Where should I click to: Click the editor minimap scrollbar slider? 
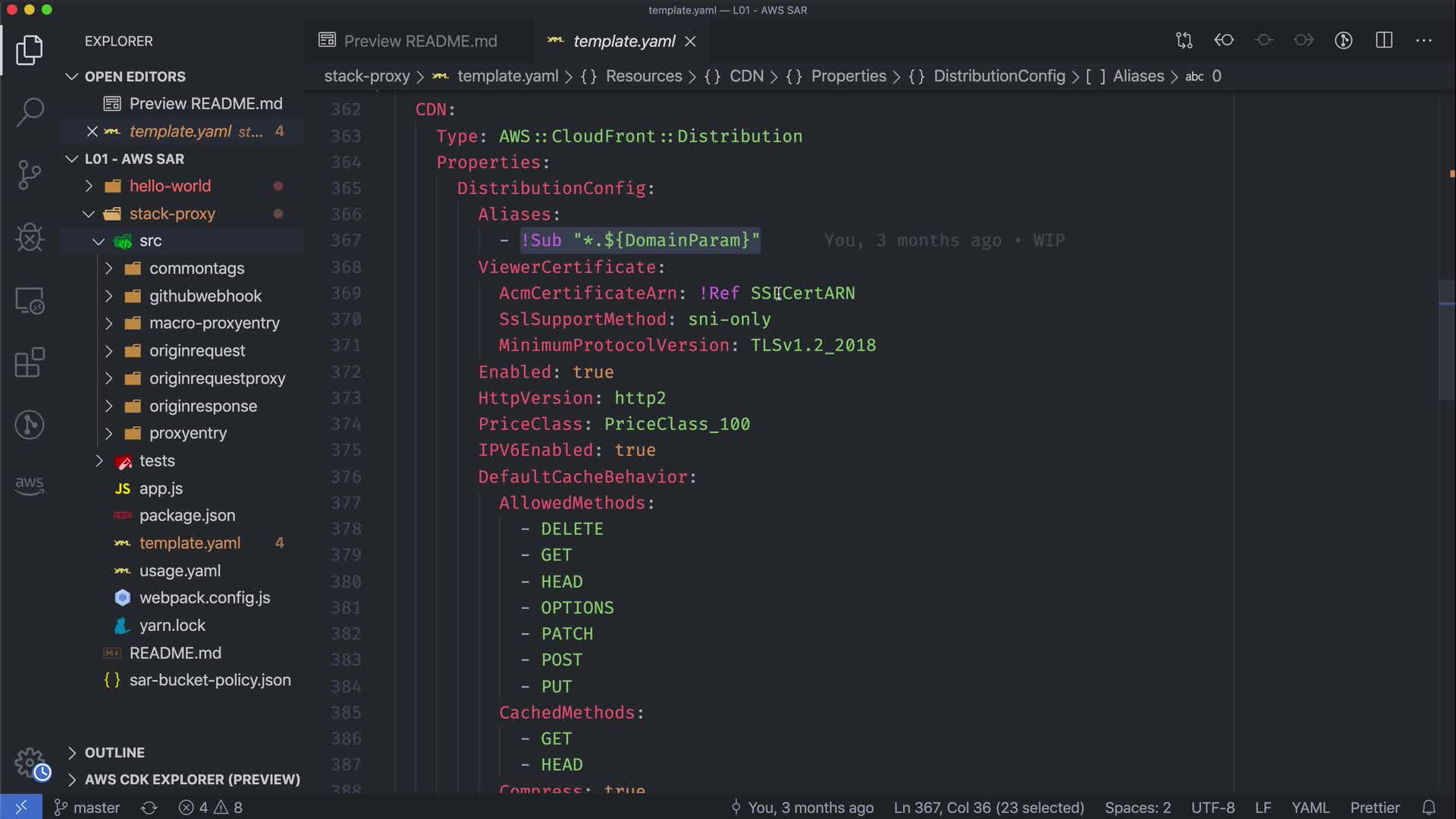point(1446,341)
